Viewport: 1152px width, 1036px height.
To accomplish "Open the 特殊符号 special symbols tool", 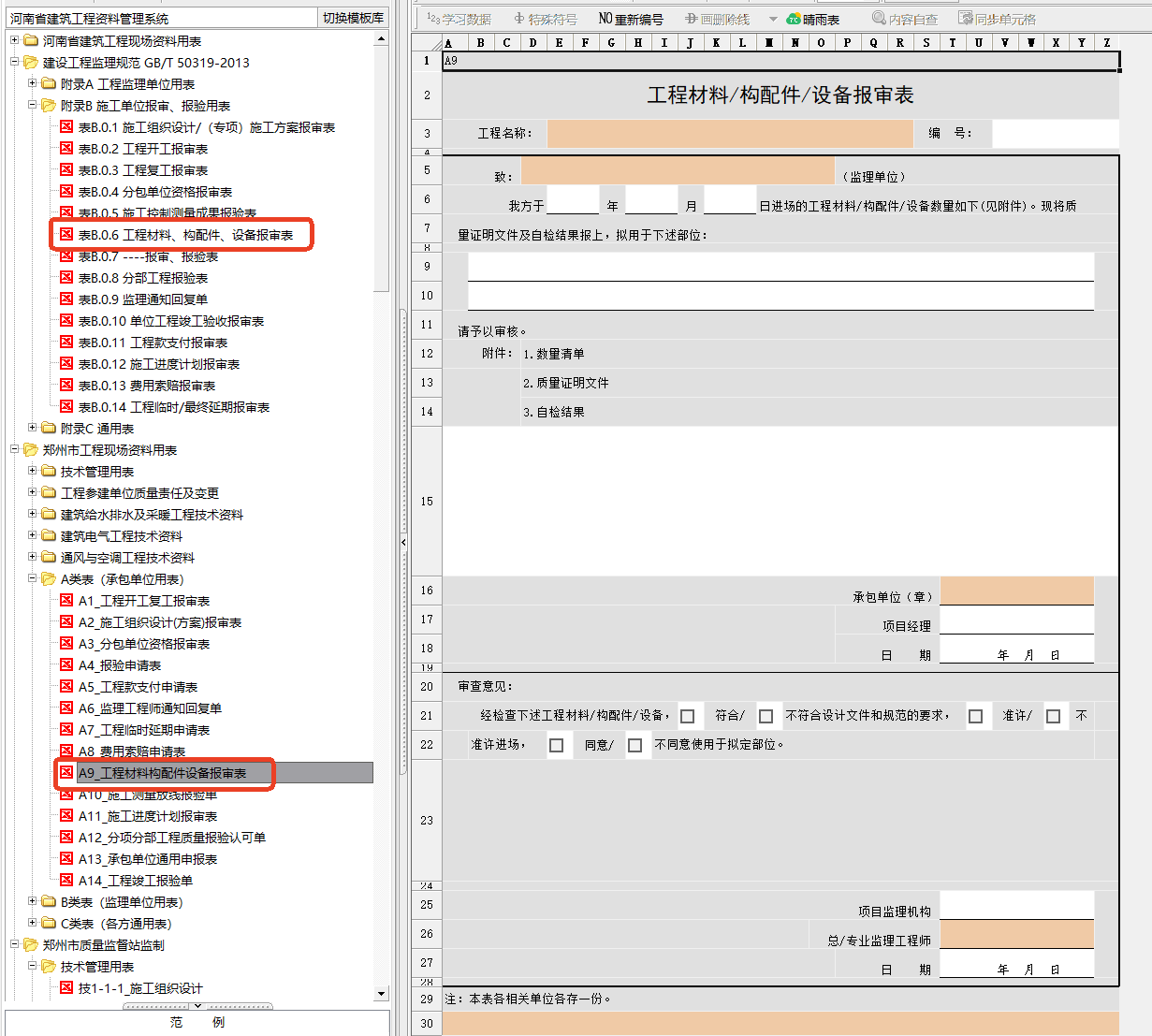I will point(546,19).
